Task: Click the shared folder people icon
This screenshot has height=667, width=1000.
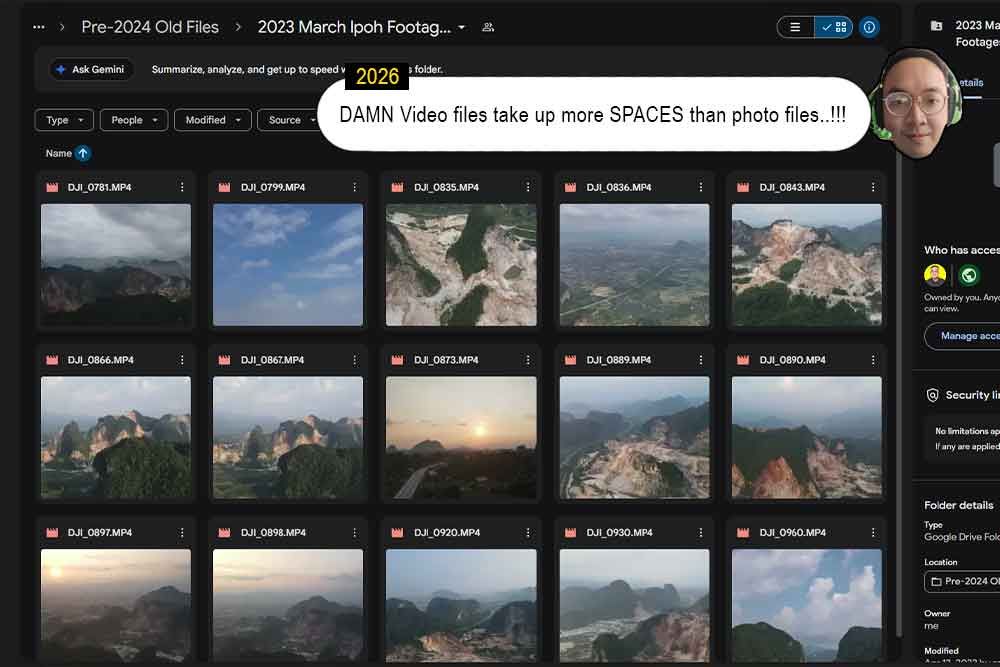Action: tap(488, 27)
